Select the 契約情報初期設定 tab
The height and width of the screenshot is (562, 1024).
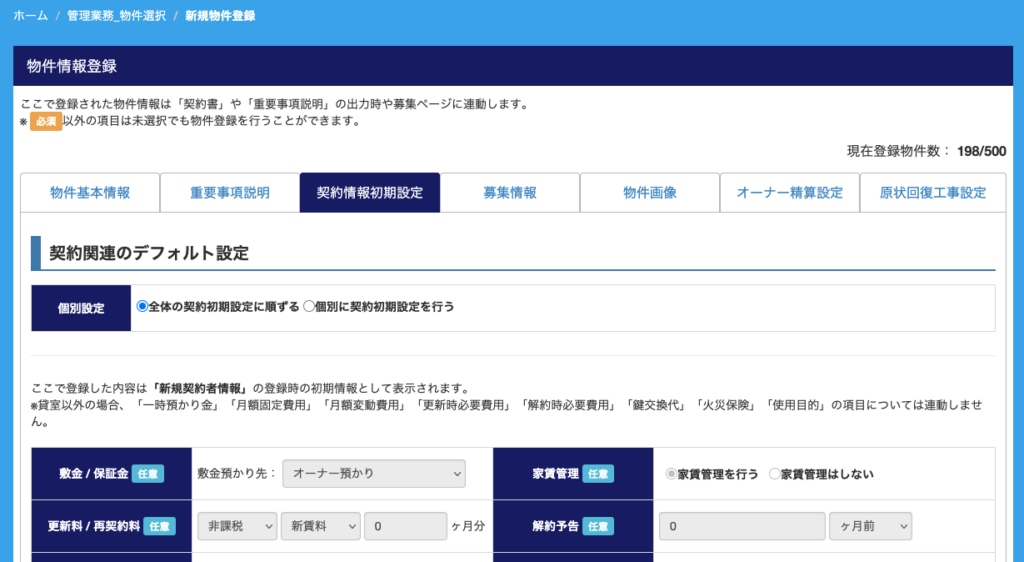click(369, 193)
